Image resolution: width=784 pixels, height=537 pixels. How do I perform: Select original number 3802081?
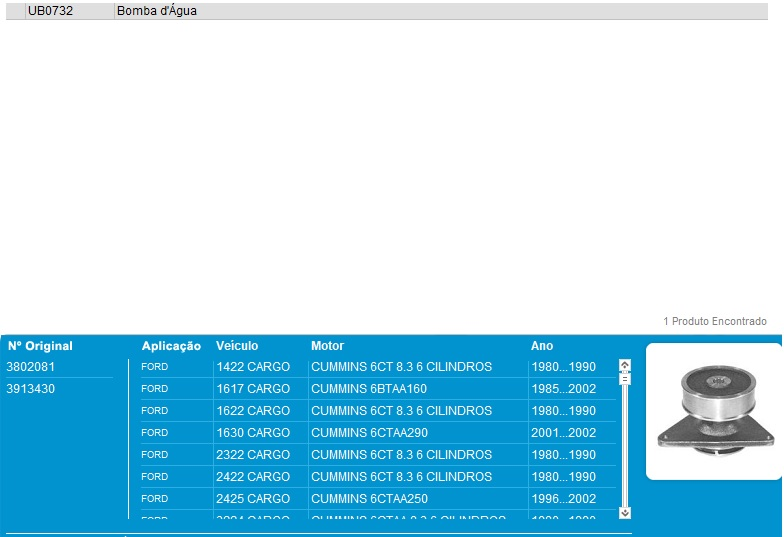pos(31,367)
